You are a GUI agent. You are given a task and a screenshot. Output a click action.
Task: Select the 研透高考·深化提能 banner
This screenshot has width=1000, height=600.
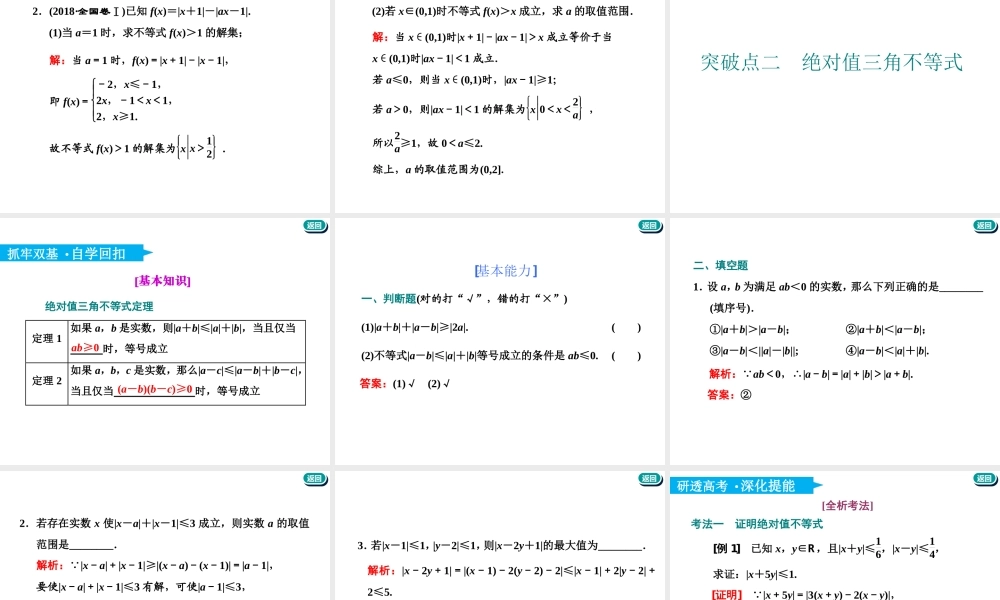742,486
